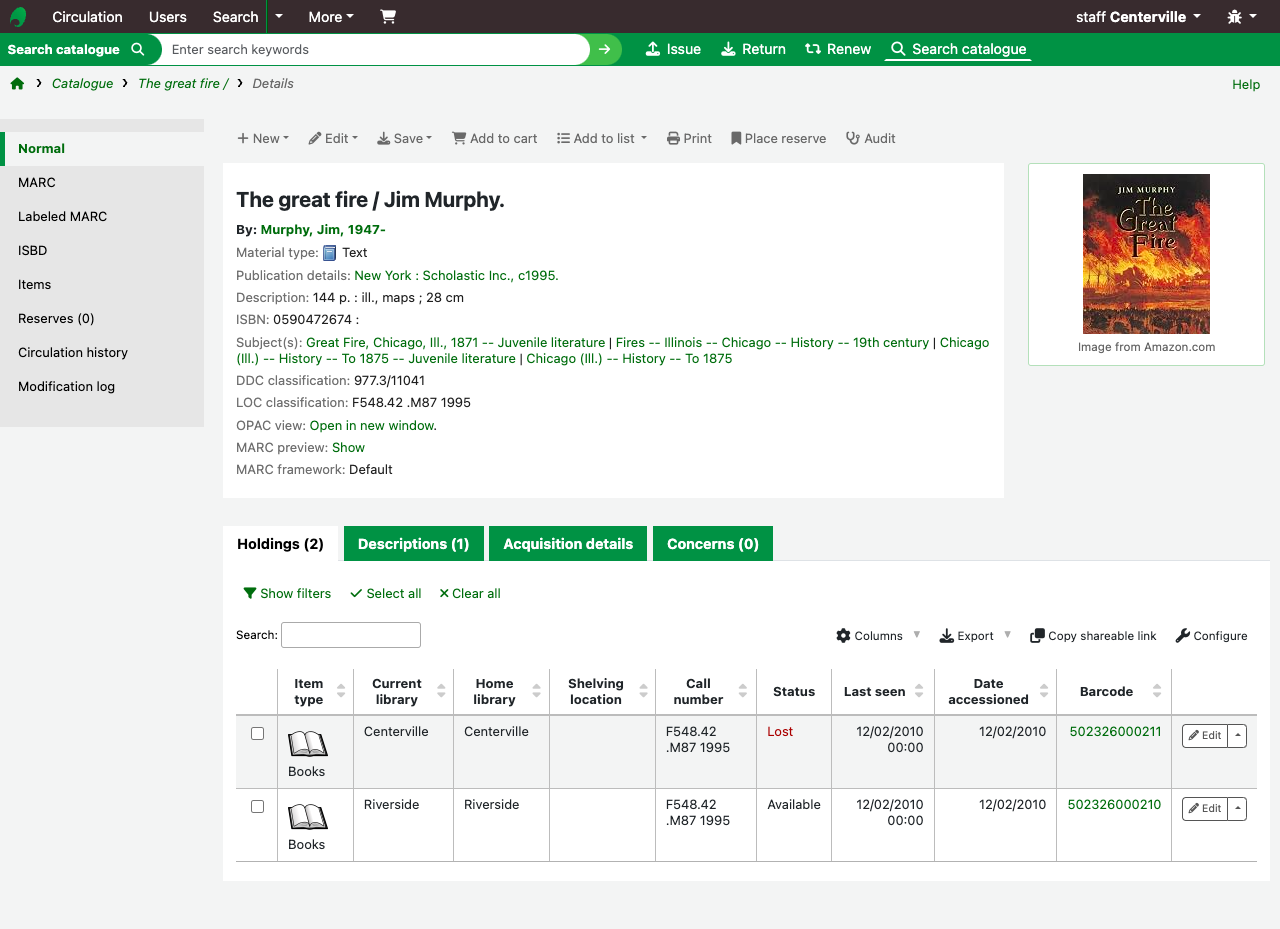
Task: Open the Configure table settings
Action: coord(1212,636)
